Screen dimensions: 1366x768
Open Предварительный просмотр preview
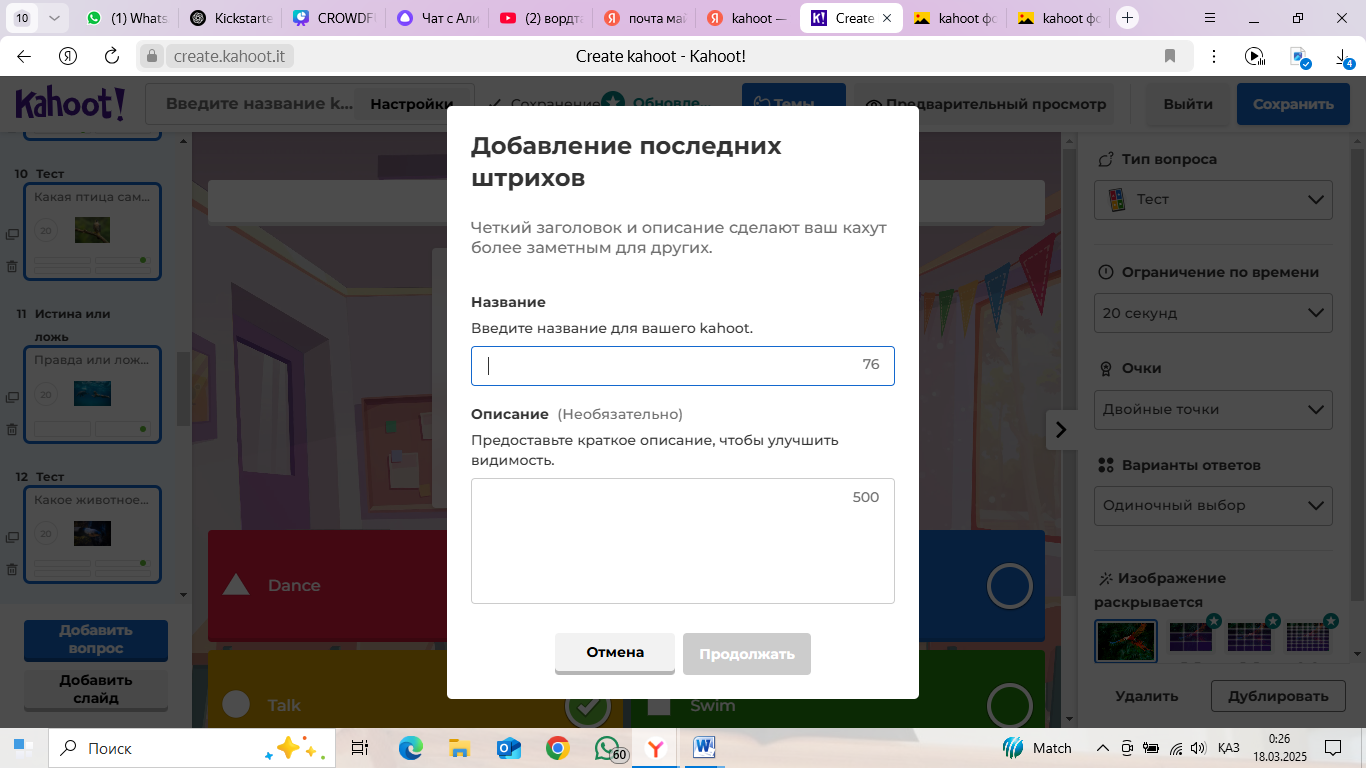(x=986, y=104)
